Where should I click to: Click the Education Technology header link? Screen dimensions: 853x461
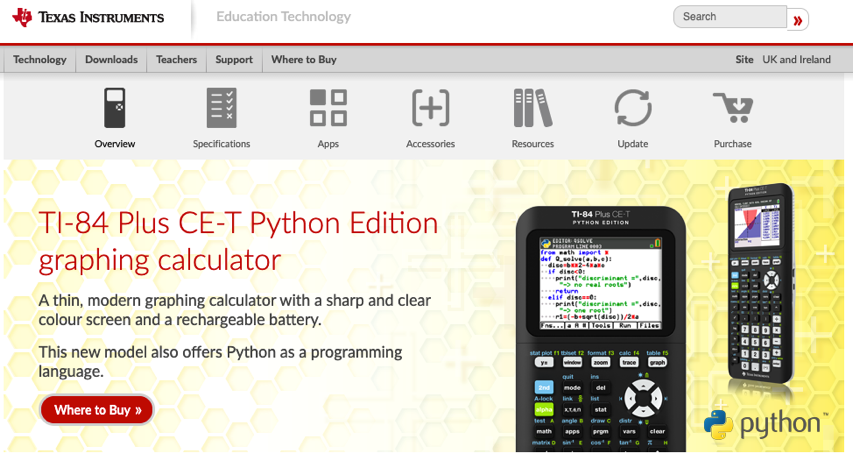click(x=283, y=16)
